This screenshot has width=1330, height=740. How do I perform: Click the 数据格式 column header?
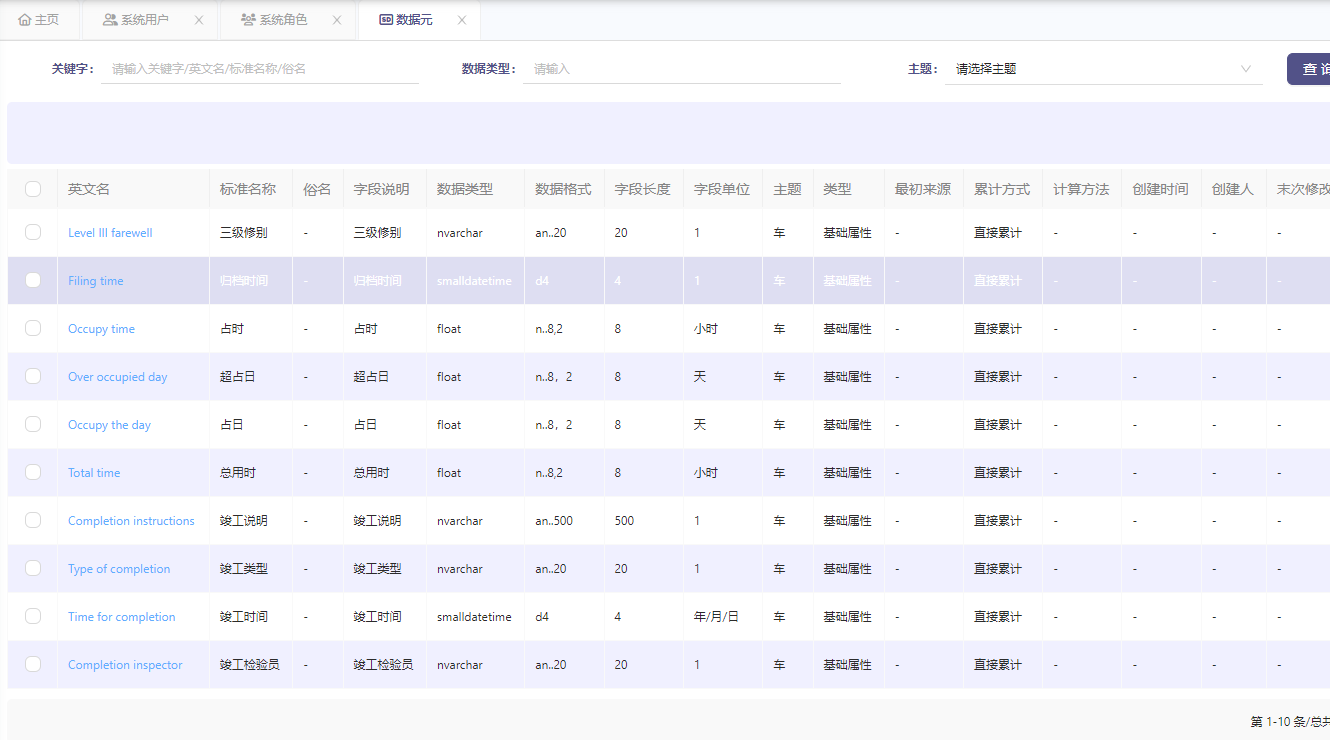[x=565, y=189]
